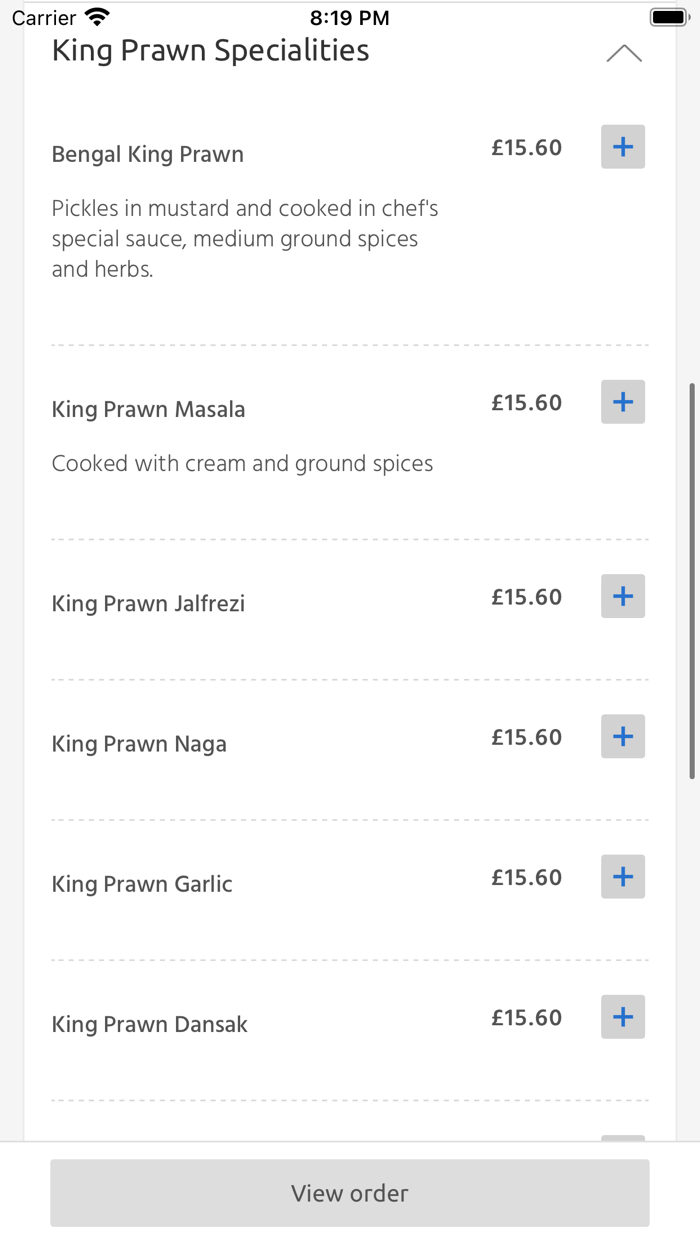Viewport: 700px width, 1244px height.
Task: Tap the battery icon in status bar
Action: 669,17
